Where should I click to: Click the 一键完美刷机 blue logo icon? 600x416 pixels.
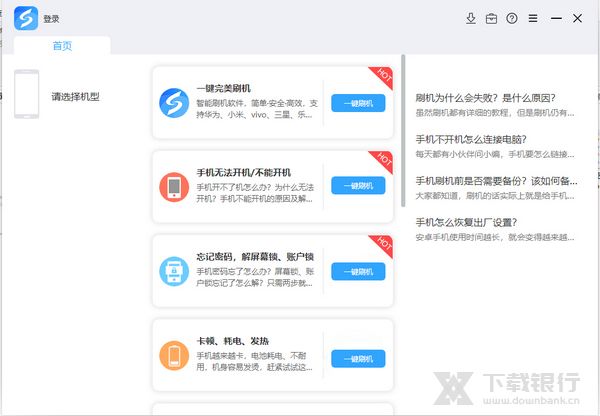tap(174, 103)
